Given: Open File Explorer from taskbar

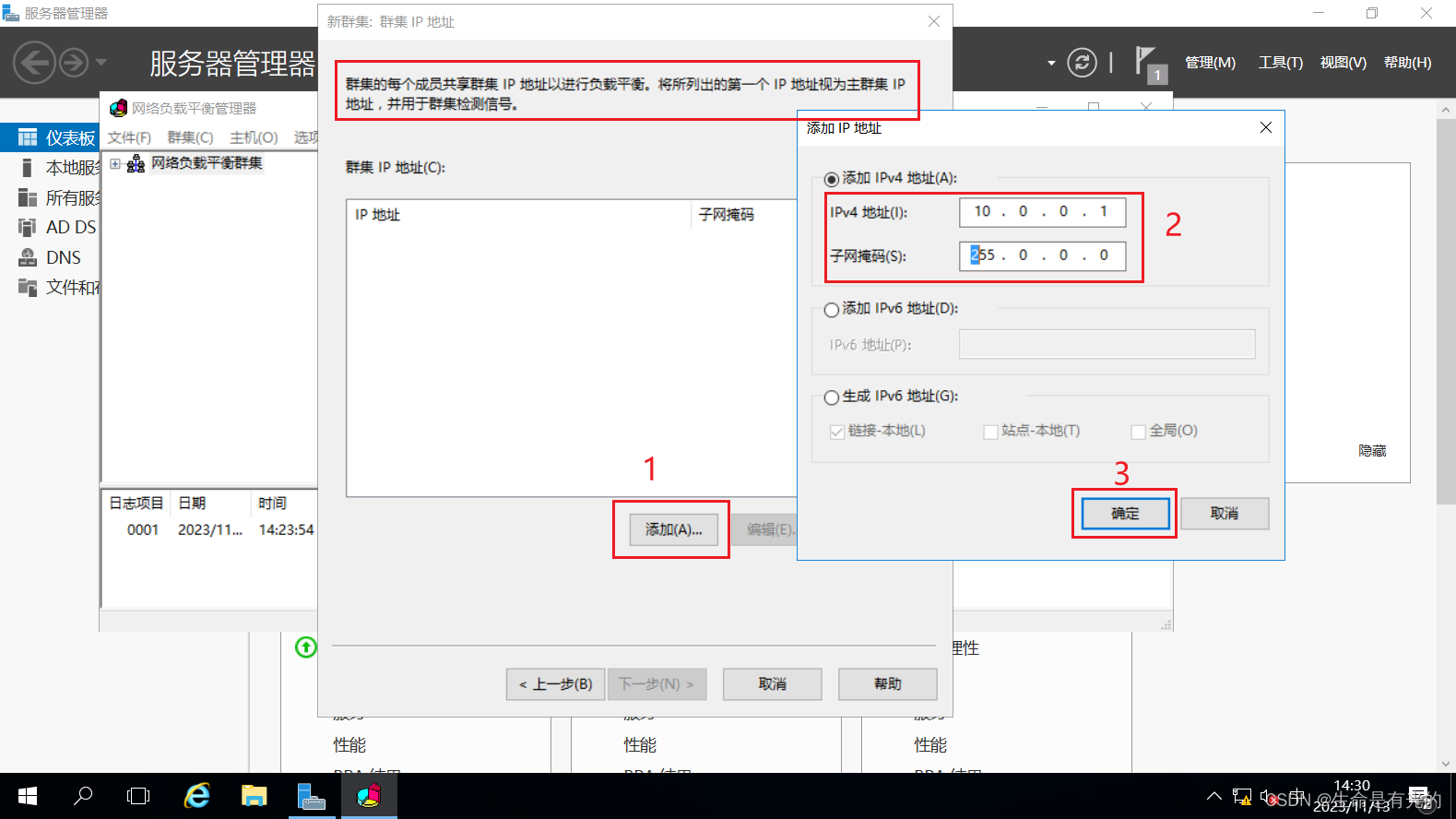Looking at the screenshot, I should click(254, 795).
